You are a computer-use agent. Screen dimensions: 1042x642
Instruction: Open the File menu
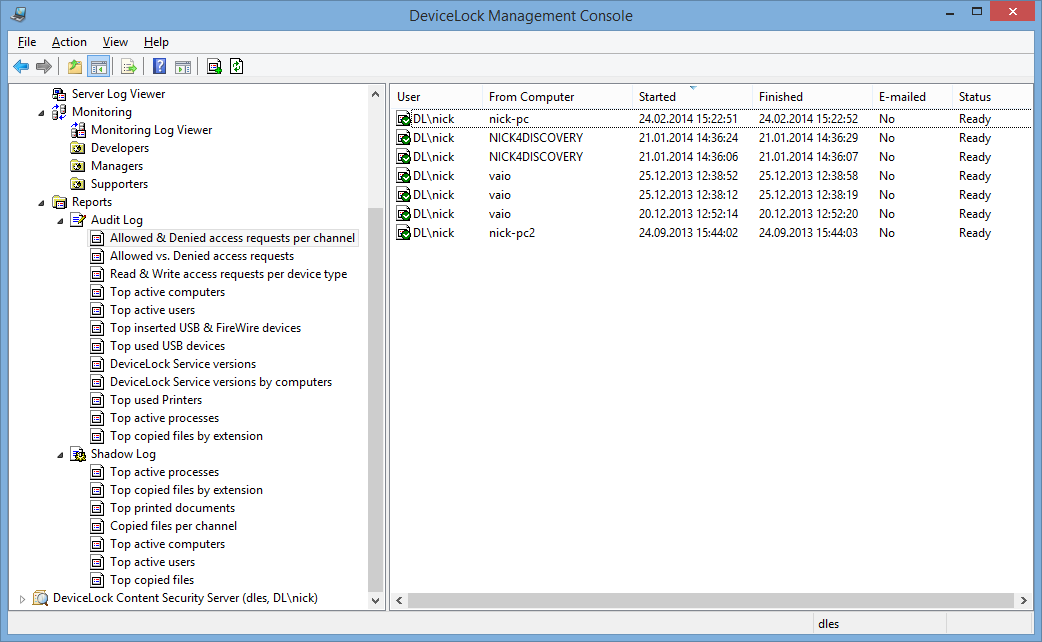[x=27, y=42]
